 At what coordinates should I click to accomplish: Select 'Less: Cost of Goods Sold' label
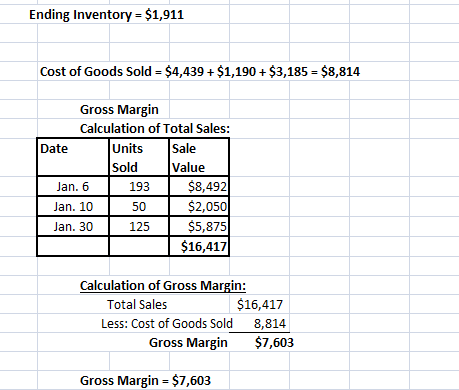(x=167, y=324)
